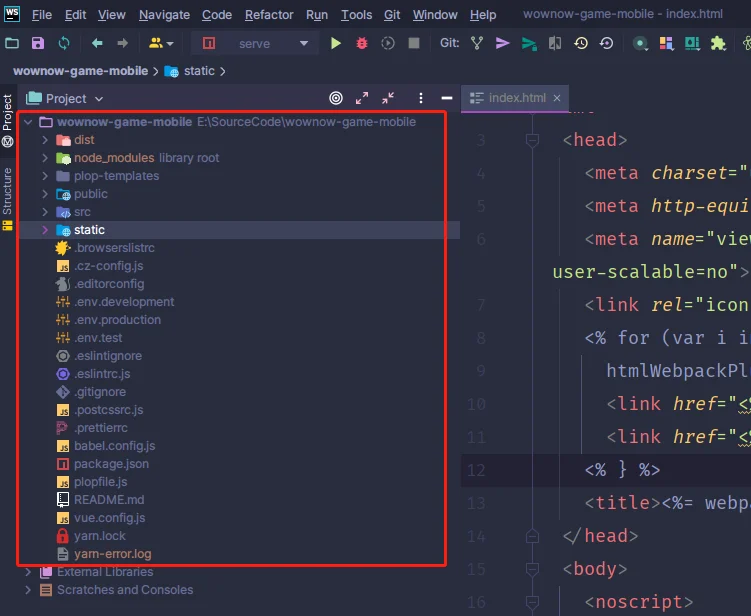Run the serve configuration
The image size is (751, 616).
coord(336,44)
